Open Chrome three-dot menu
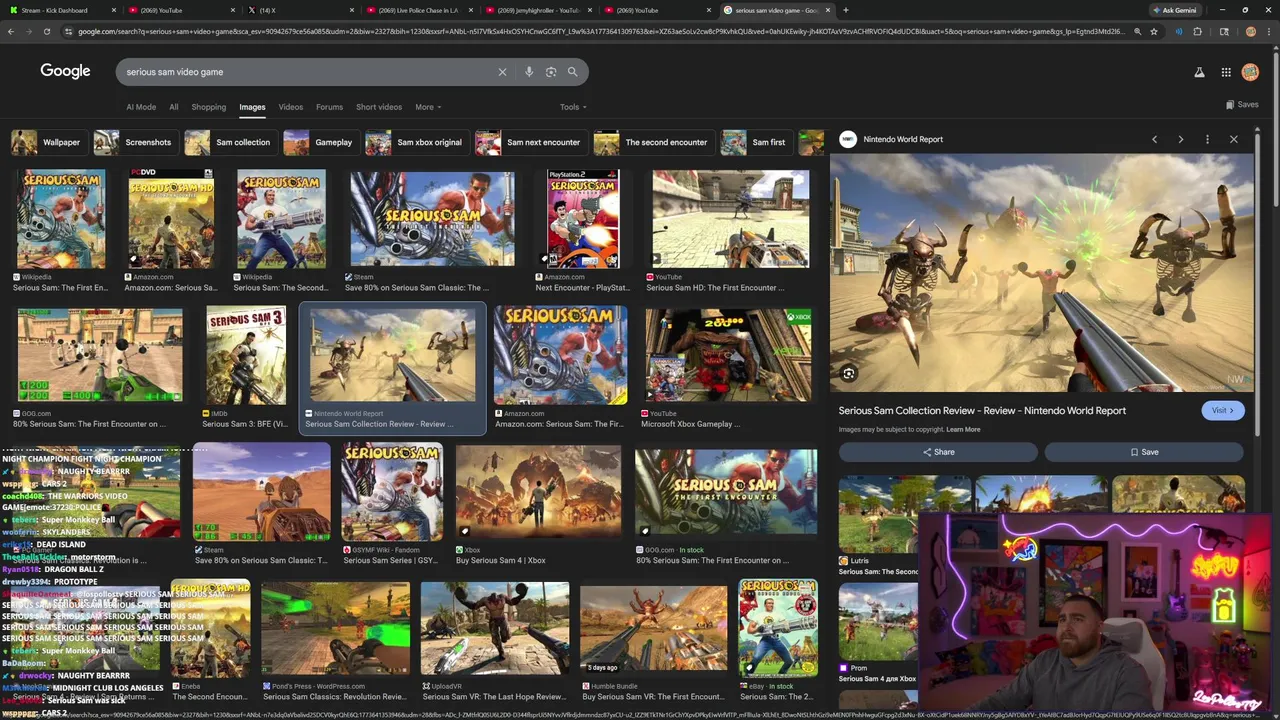The image size is (1280, 720). (1267, 31)
